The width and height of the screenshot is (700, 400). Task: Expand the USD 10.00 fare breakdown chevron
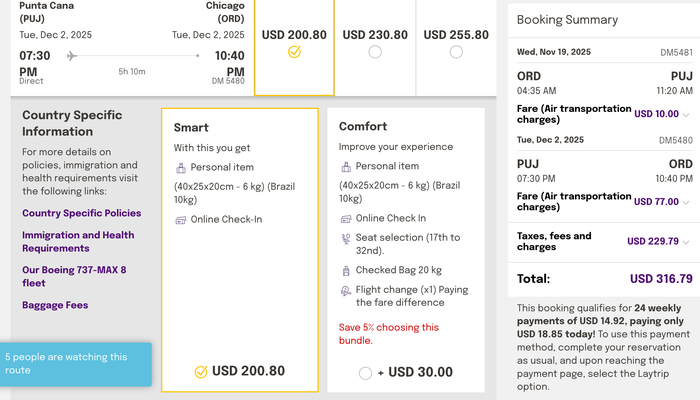686,114
